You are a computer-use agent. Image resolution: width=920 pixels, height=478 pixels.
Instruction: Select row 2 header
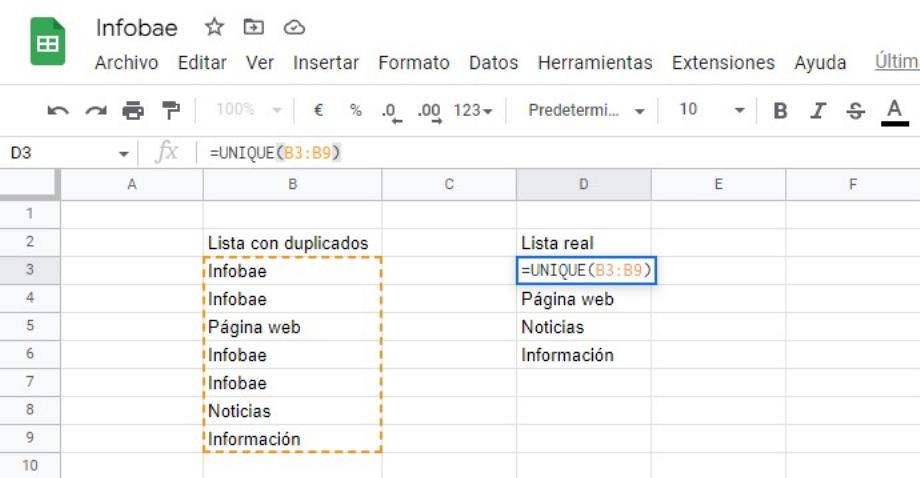(x=29, y=242)
